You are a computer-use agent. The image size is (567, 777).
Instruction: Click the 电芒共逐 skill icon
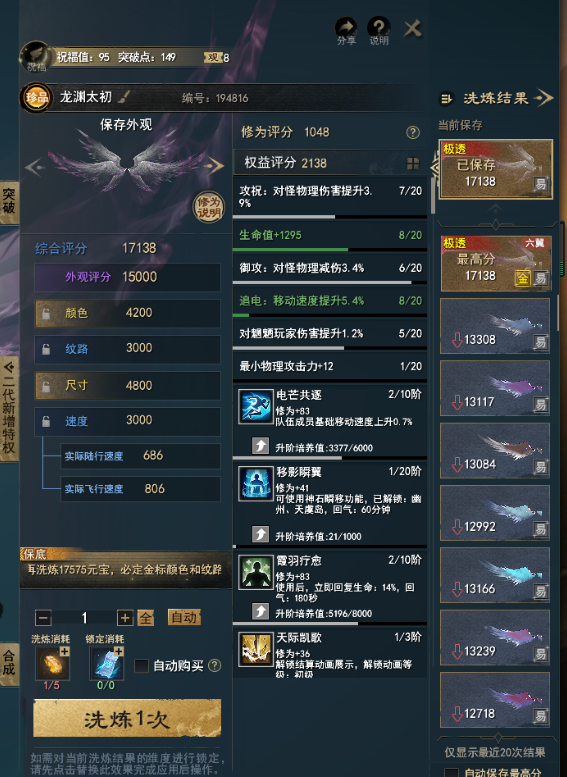point(256,406)
